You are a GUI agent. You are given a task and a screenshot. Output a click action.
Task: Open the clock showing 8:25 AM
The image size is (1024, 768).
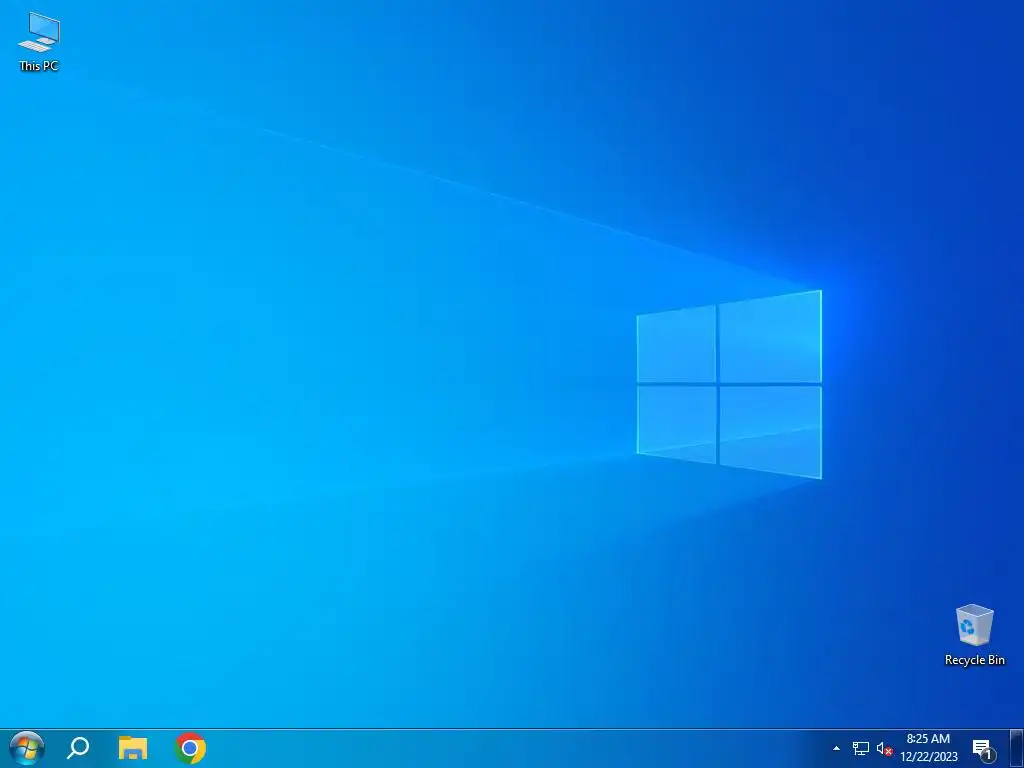[929, 748]
